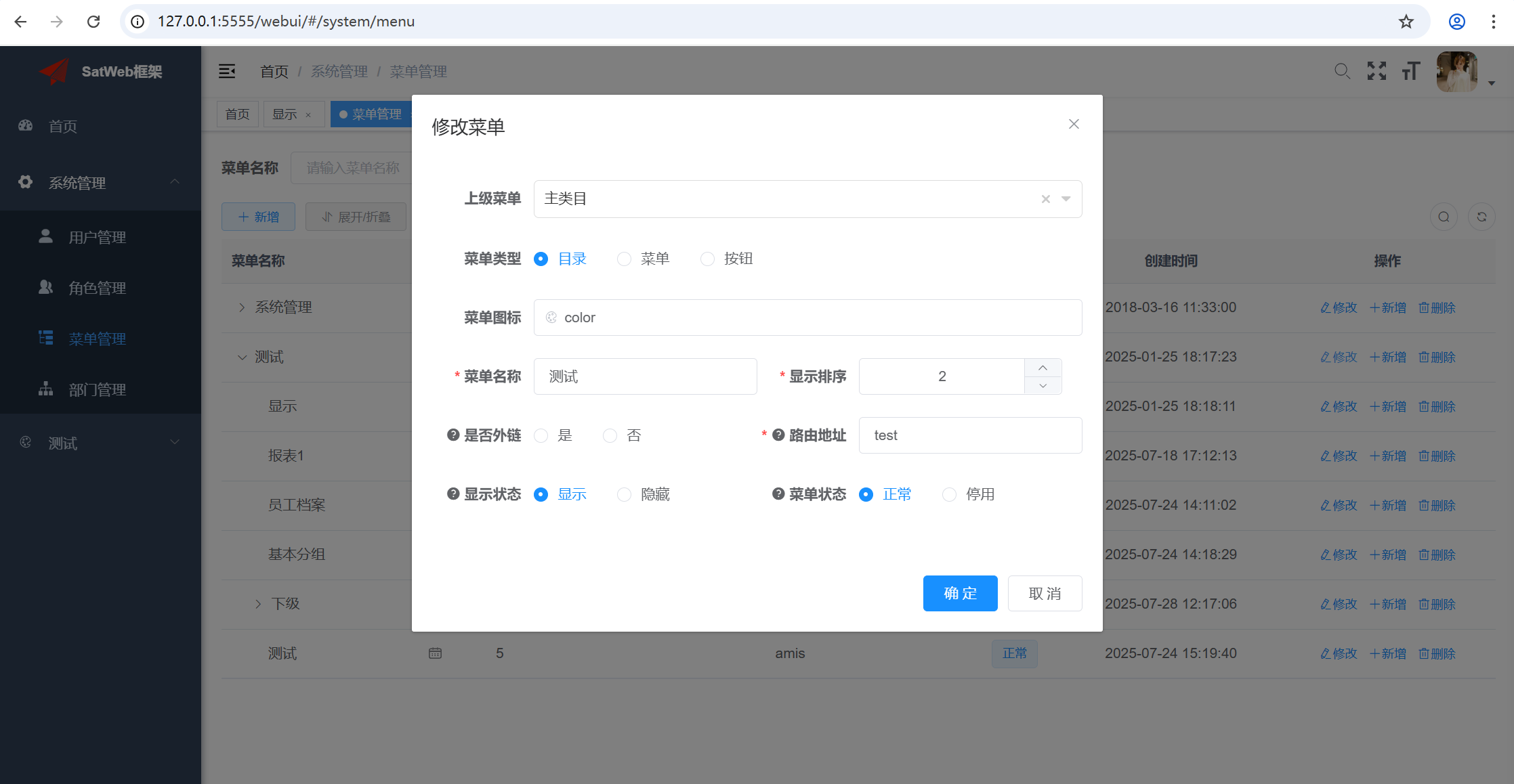Click the help icon beside 路由地址
This screenshot has height=784, width=1514.
[x=778, y=435]
